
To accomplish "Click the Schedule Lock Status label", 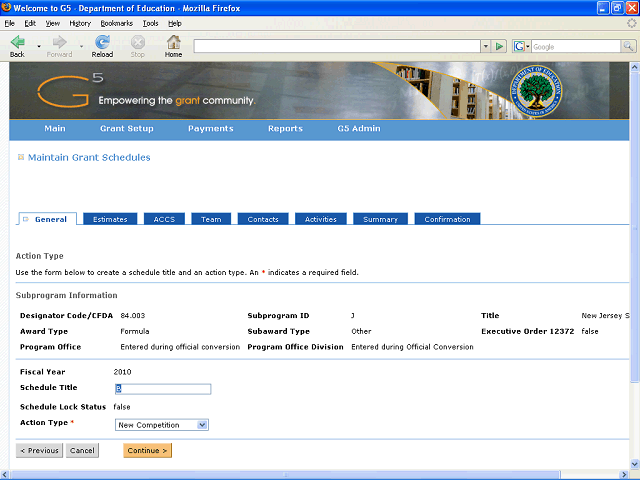I will (x=63, y=407).
